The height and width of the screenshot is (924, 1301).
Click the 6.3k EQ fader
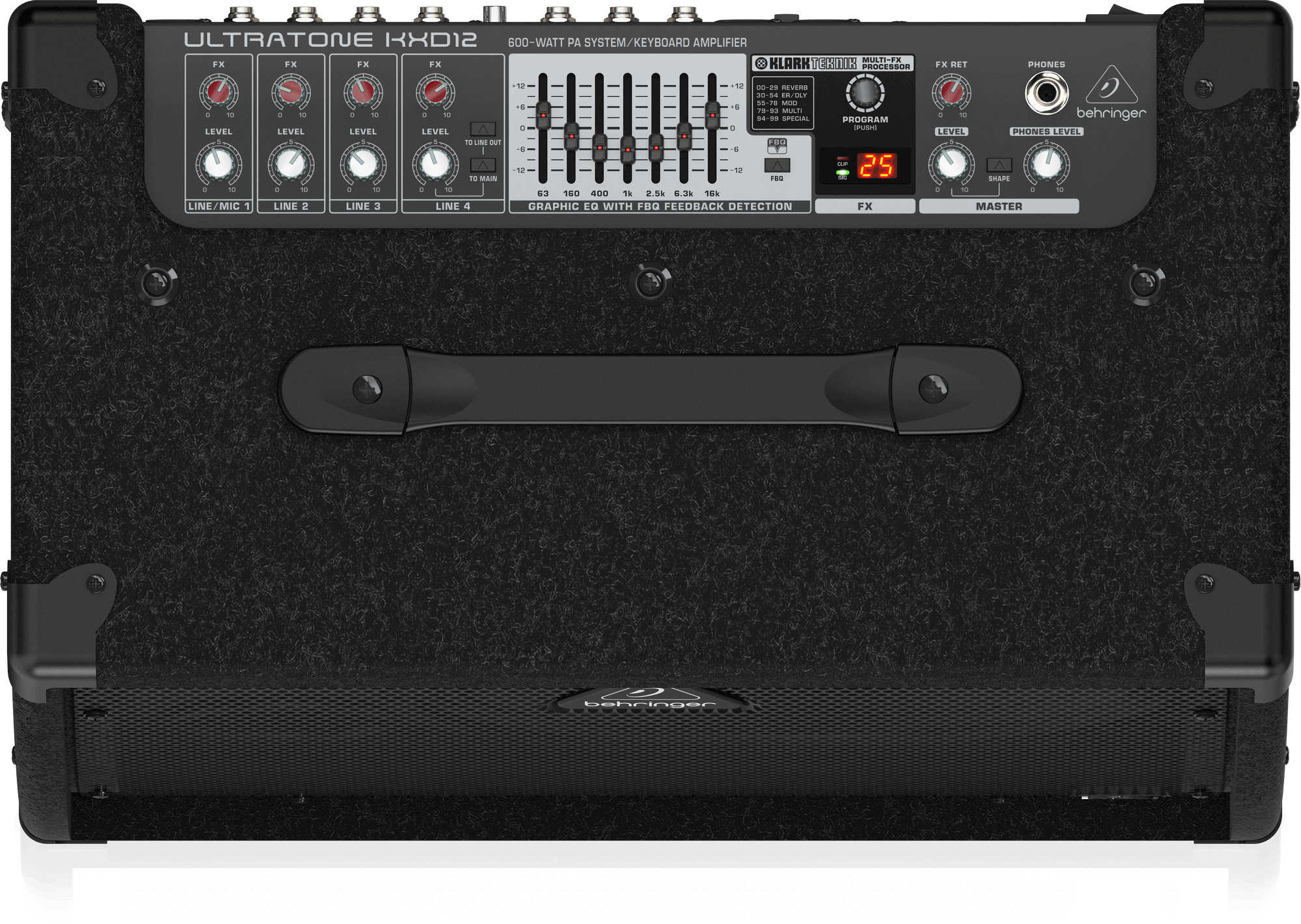click(x=684, y=136)
